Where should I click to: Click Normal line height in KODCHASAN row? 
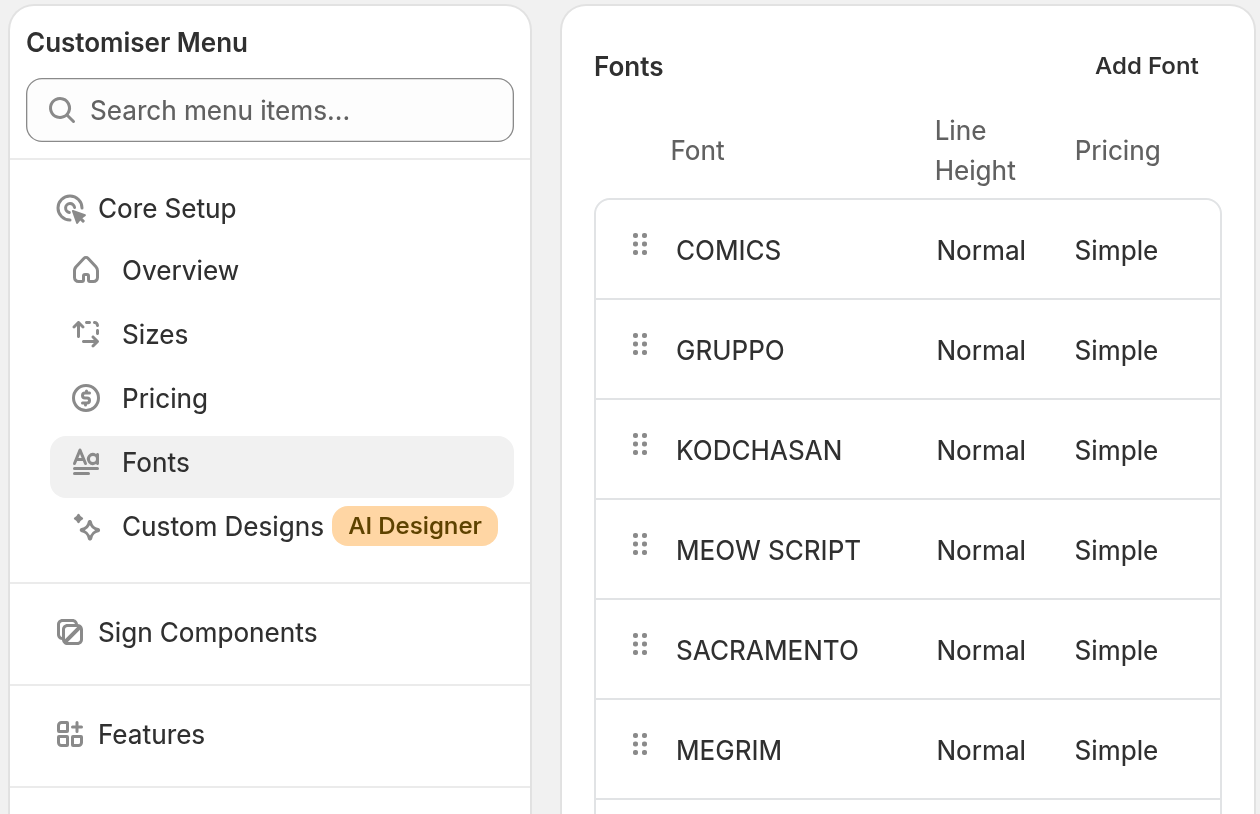pos(981,450)
